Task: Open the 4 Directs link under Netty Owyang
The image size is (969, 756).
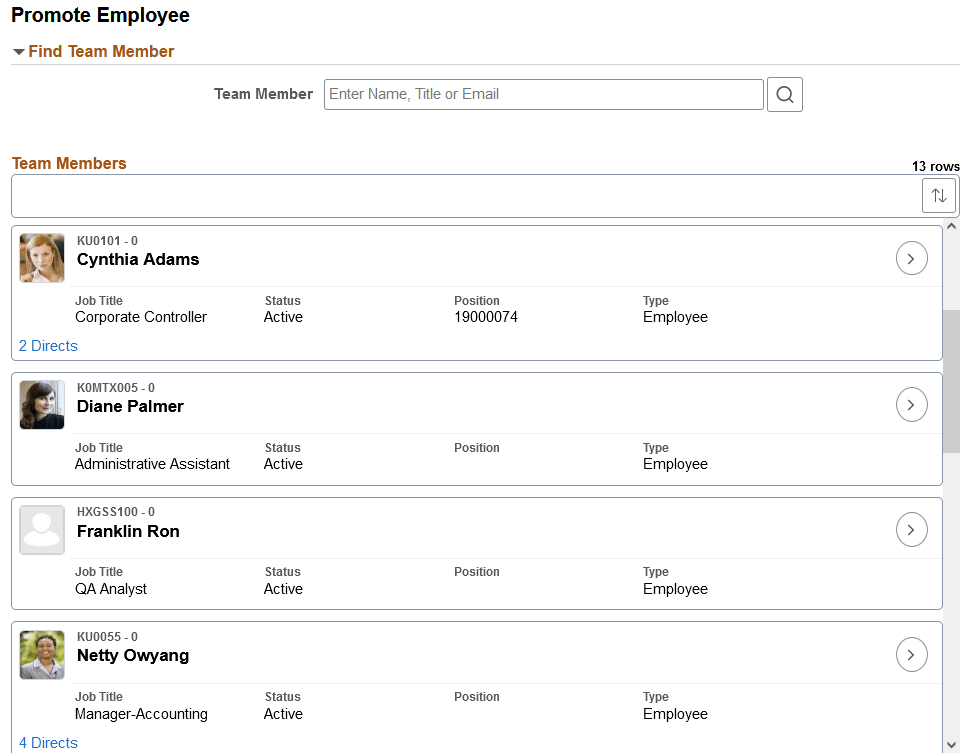Action: [x=47, y=742]
